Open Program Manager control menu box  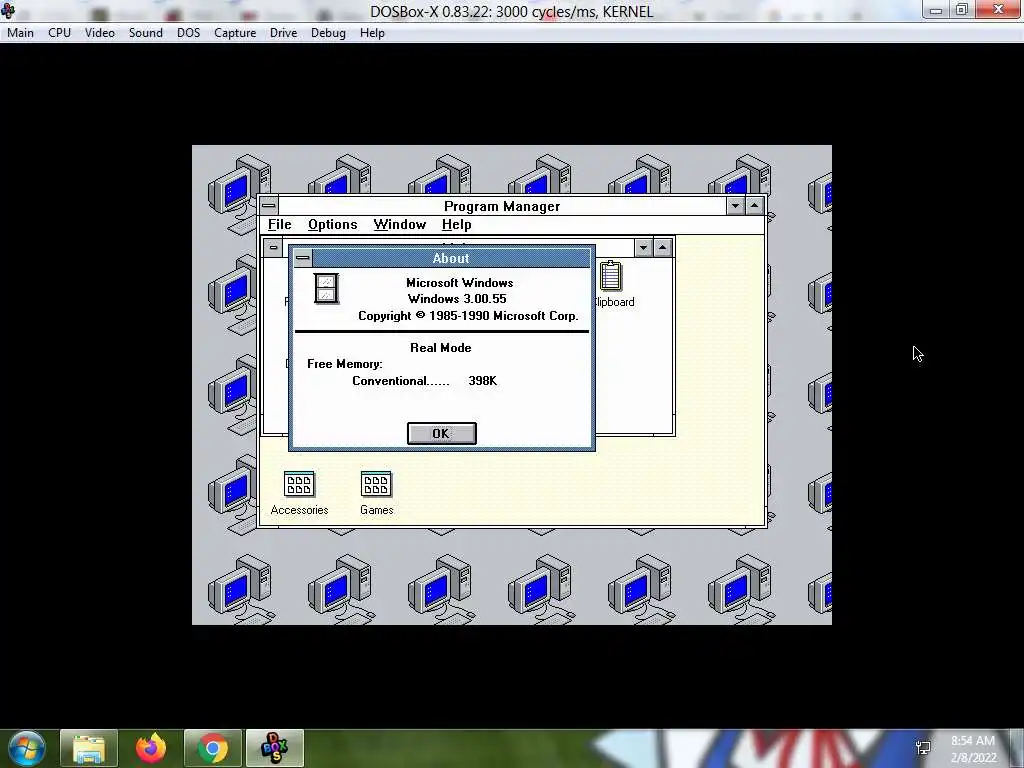[x=268, y=206]
